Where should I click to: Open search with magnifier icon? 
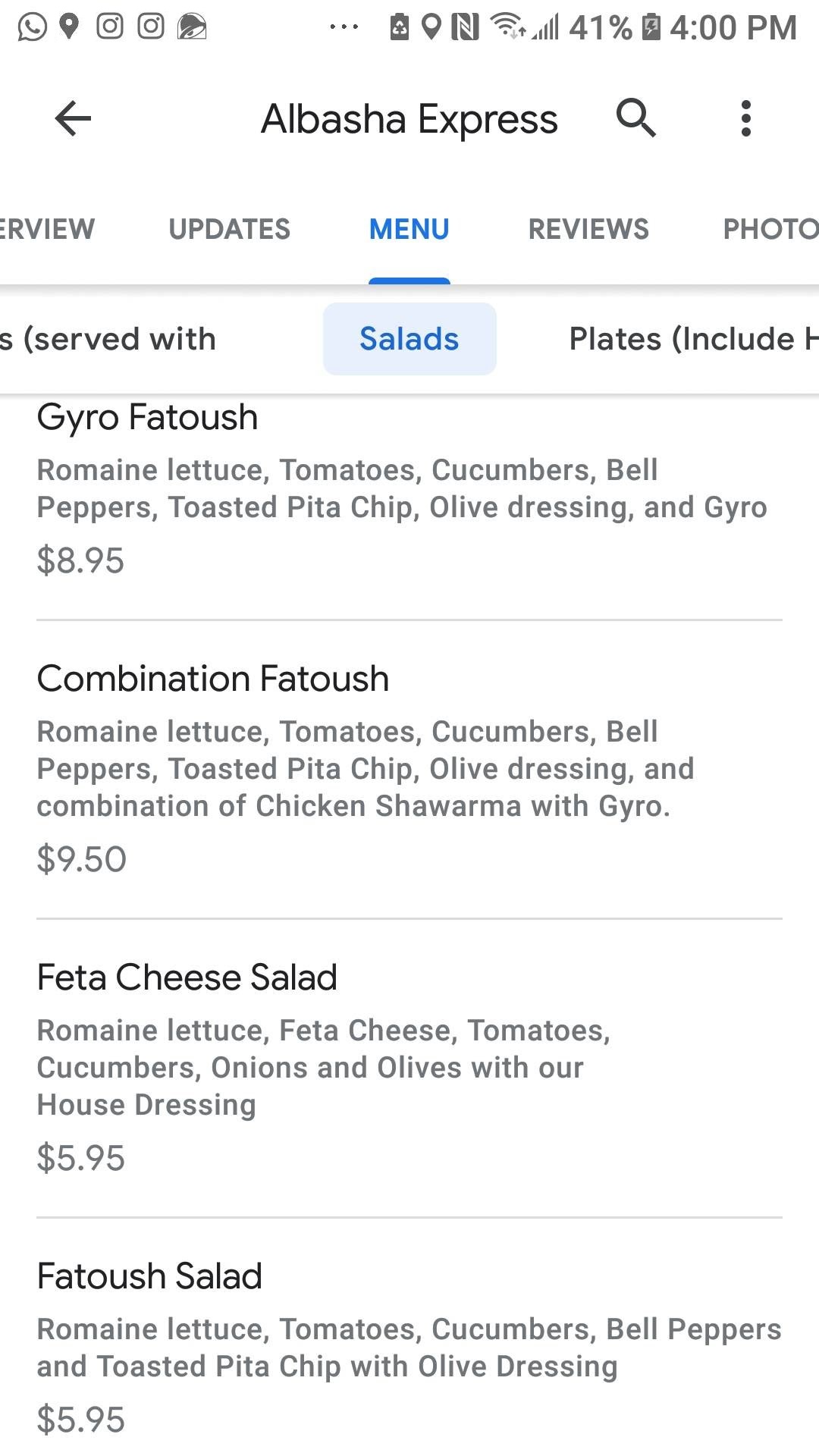(635, 118)
